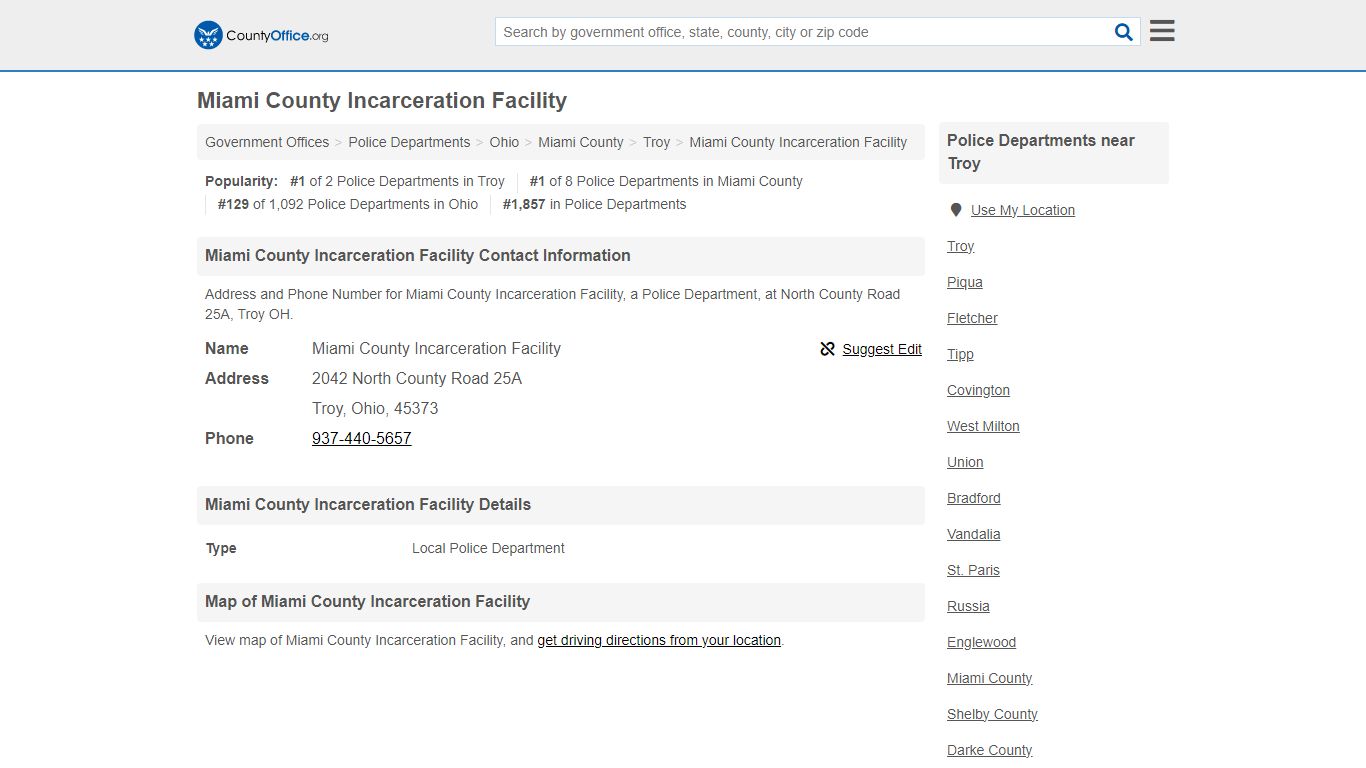Open Russia police departments link
Viewport: 1366px width, 768px height.
pyautogui.click(x=969, y=606)
